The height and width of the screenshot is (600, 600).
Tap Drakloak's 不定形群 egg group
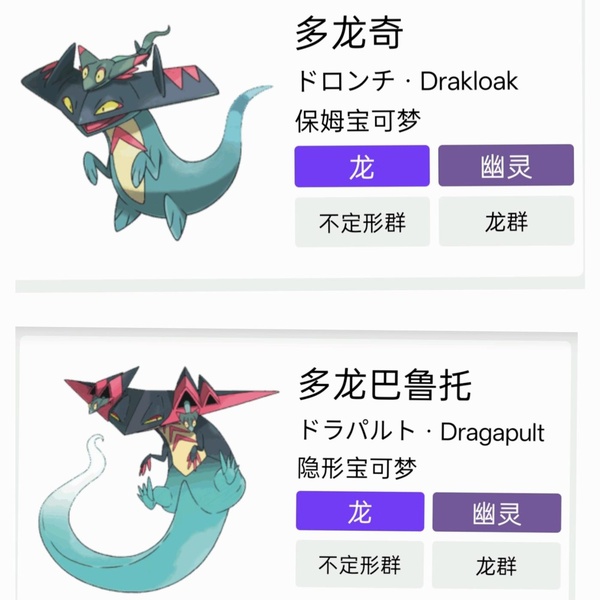click(x=362, y=222)
